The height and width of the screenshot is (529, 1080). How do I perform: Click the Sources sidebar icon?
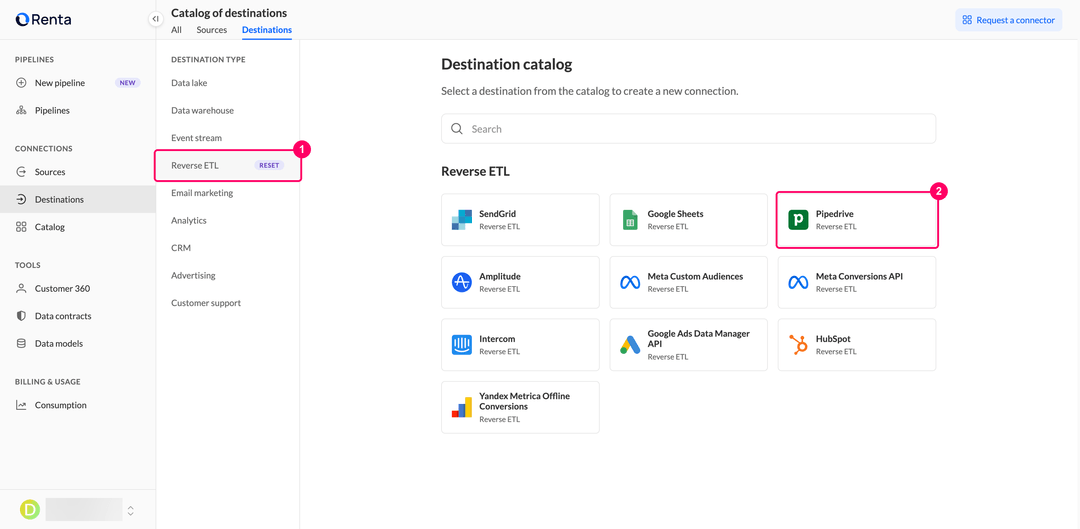click(21, 172)
